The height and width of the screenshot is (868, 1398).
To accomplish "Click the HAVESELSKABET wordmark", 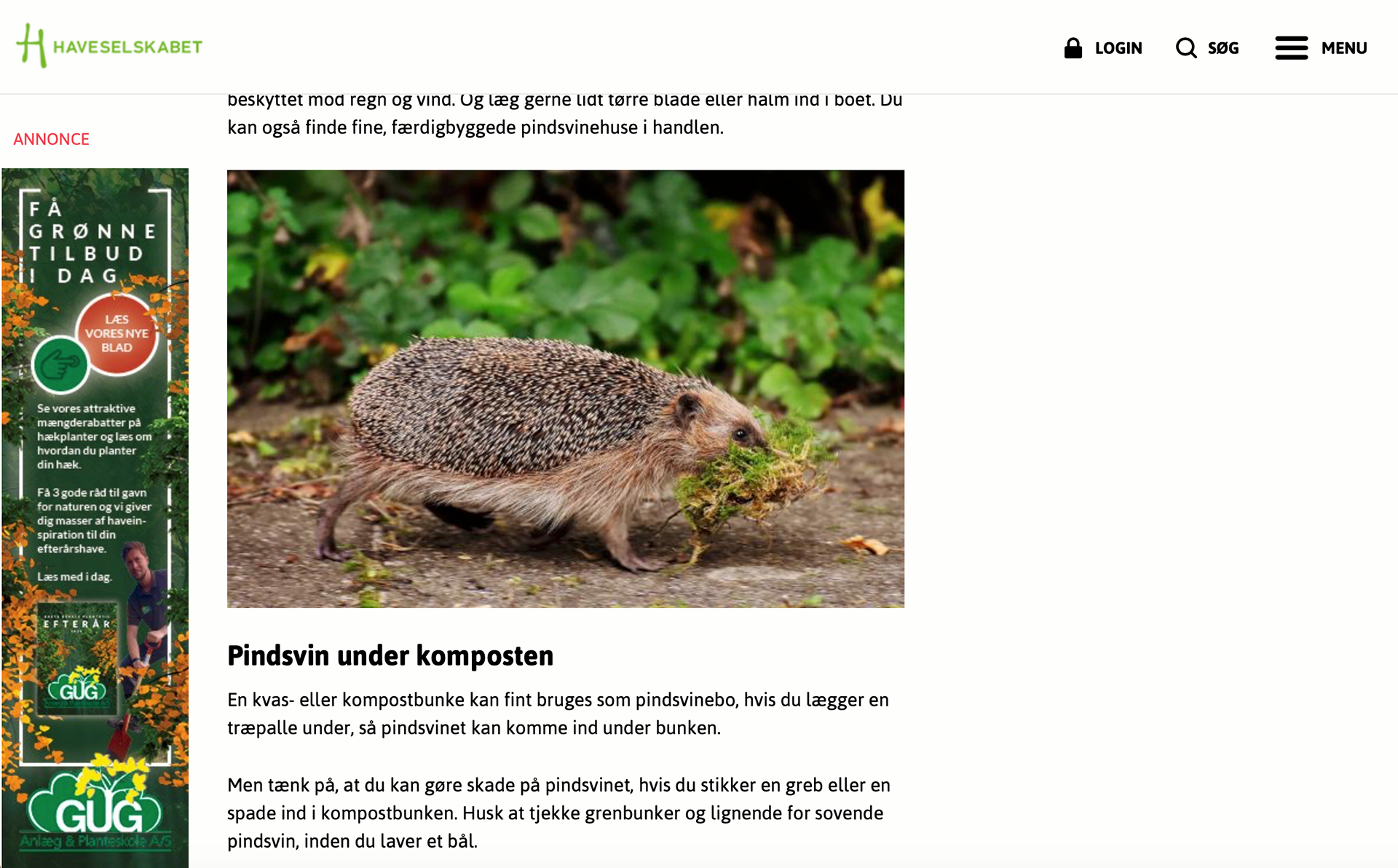I will (x=127, y=47).
